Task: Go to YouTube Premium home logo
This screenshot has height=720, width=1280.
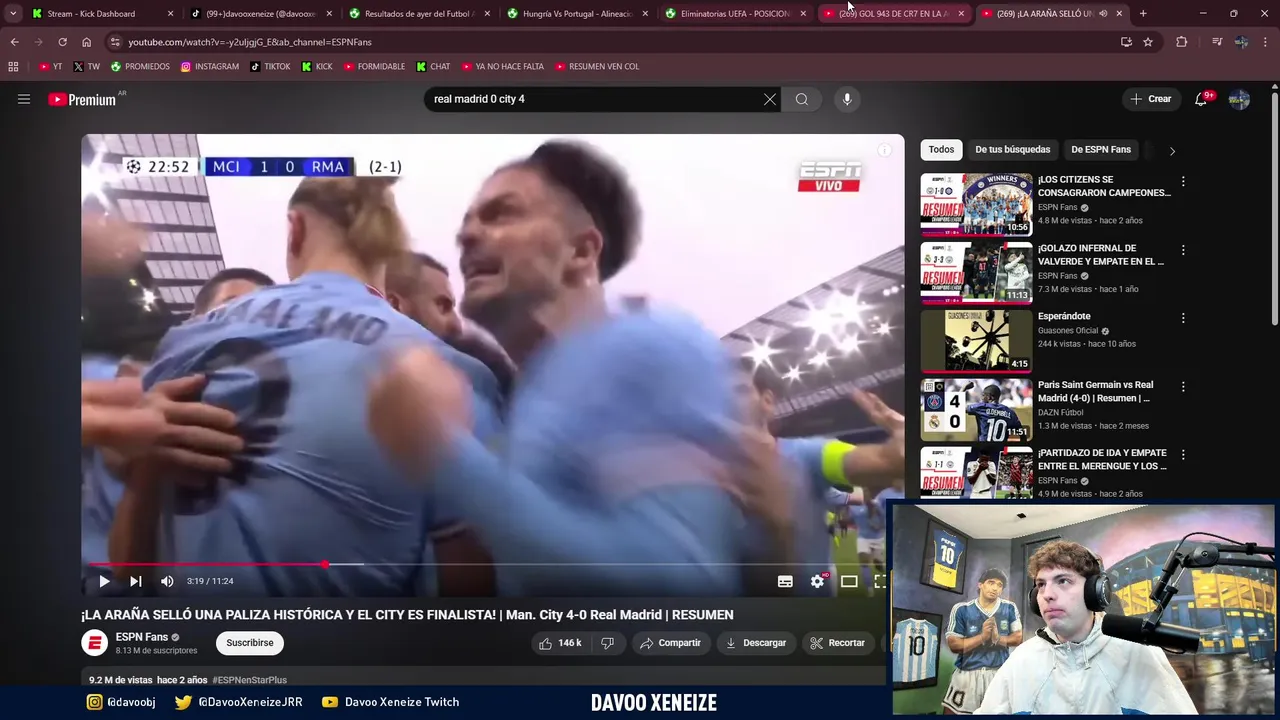Action: (x=83, y=99)
